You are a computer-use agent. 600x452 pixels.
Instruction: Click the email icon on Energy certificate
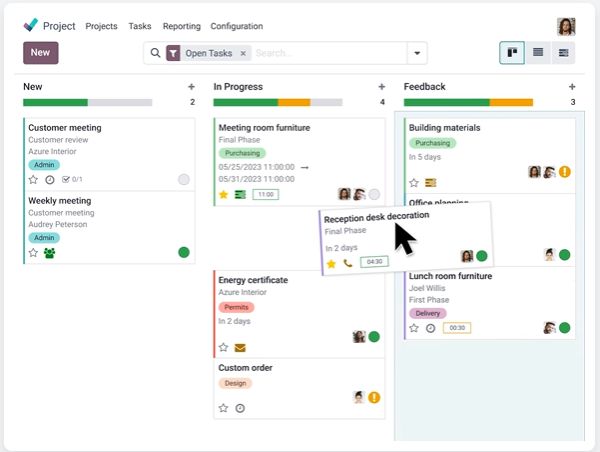(240, 348)
